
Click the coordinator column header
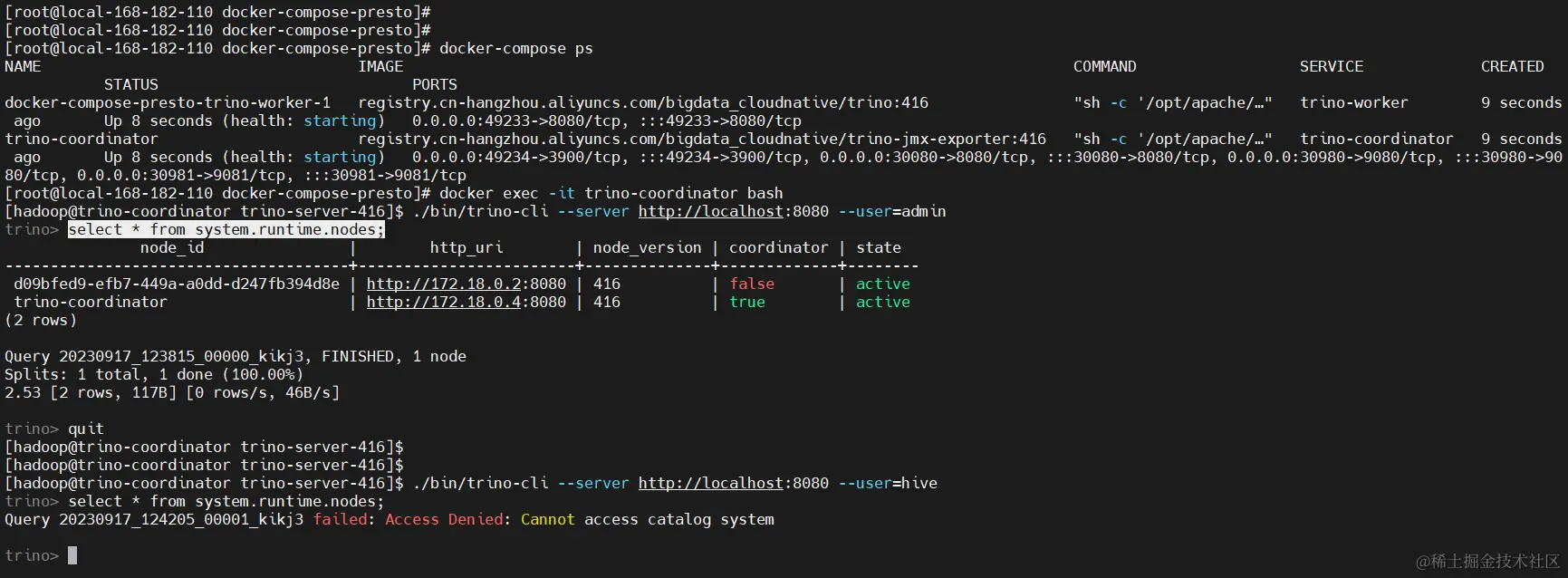(779, 247)
